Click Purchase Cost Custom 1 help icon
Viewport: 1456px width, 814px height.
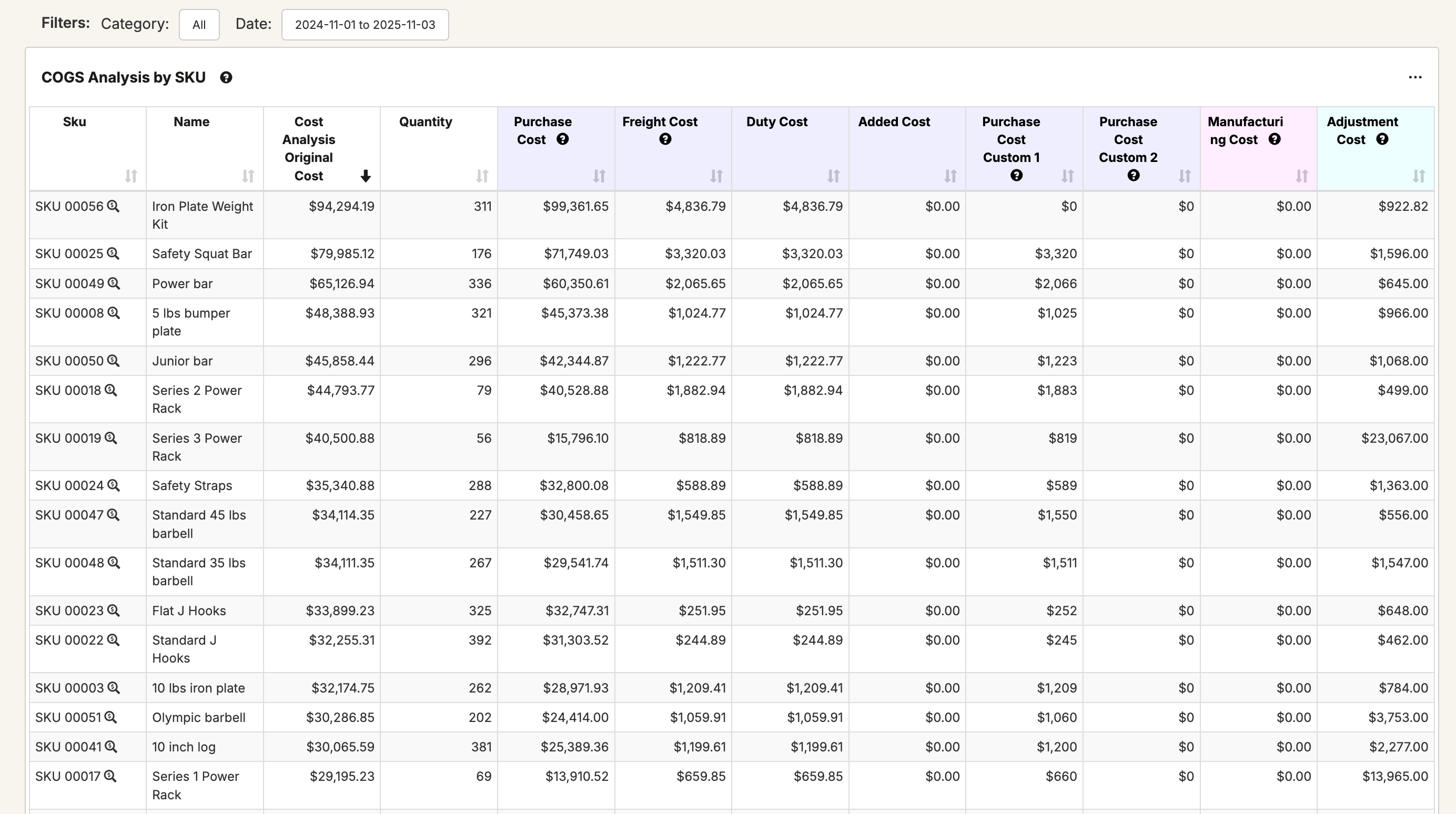[x=1016, y=176]
